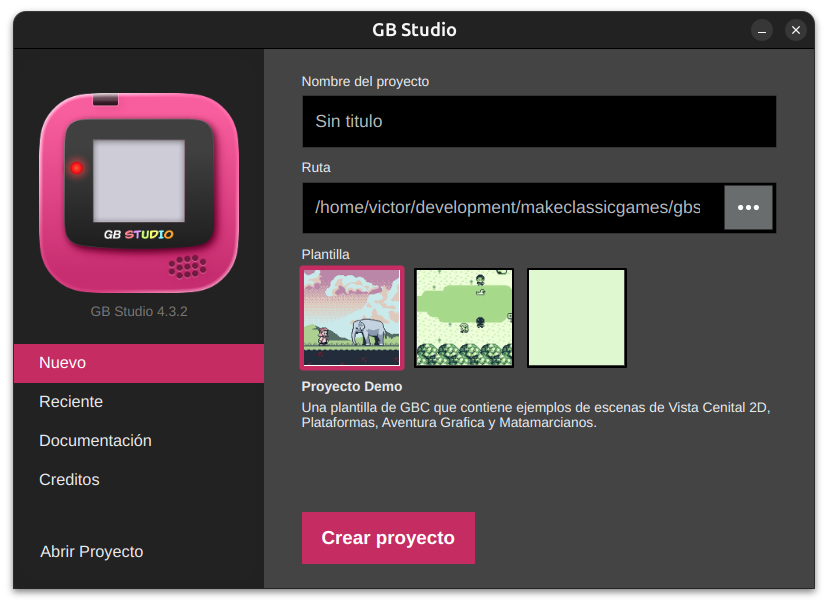The height and width of the screenshot is (605, 828).
Task: Click Abrir Proyecto in the sidebar
Action: click(92, 552)
